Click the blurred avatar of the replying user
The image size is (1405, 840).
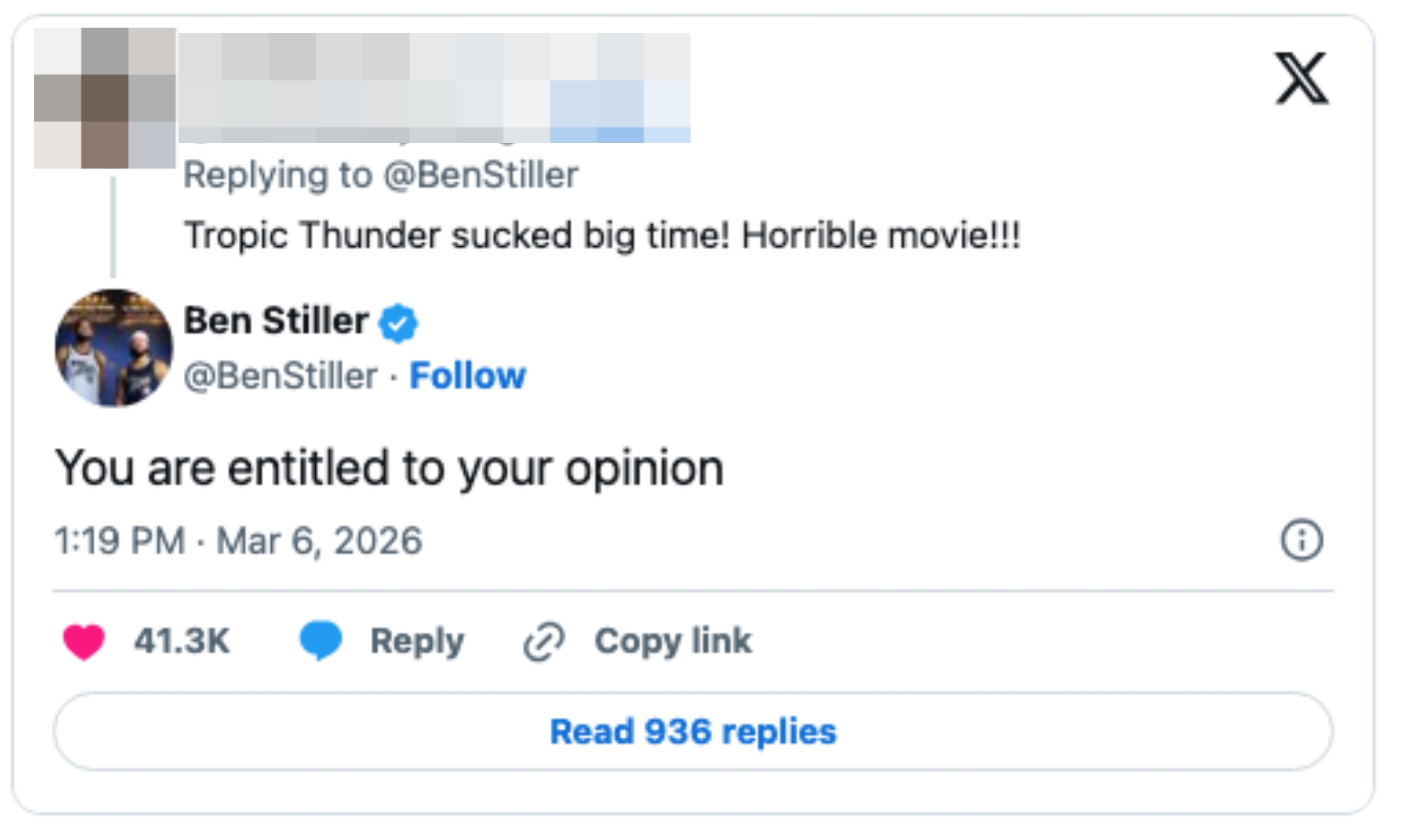(105, 98)
